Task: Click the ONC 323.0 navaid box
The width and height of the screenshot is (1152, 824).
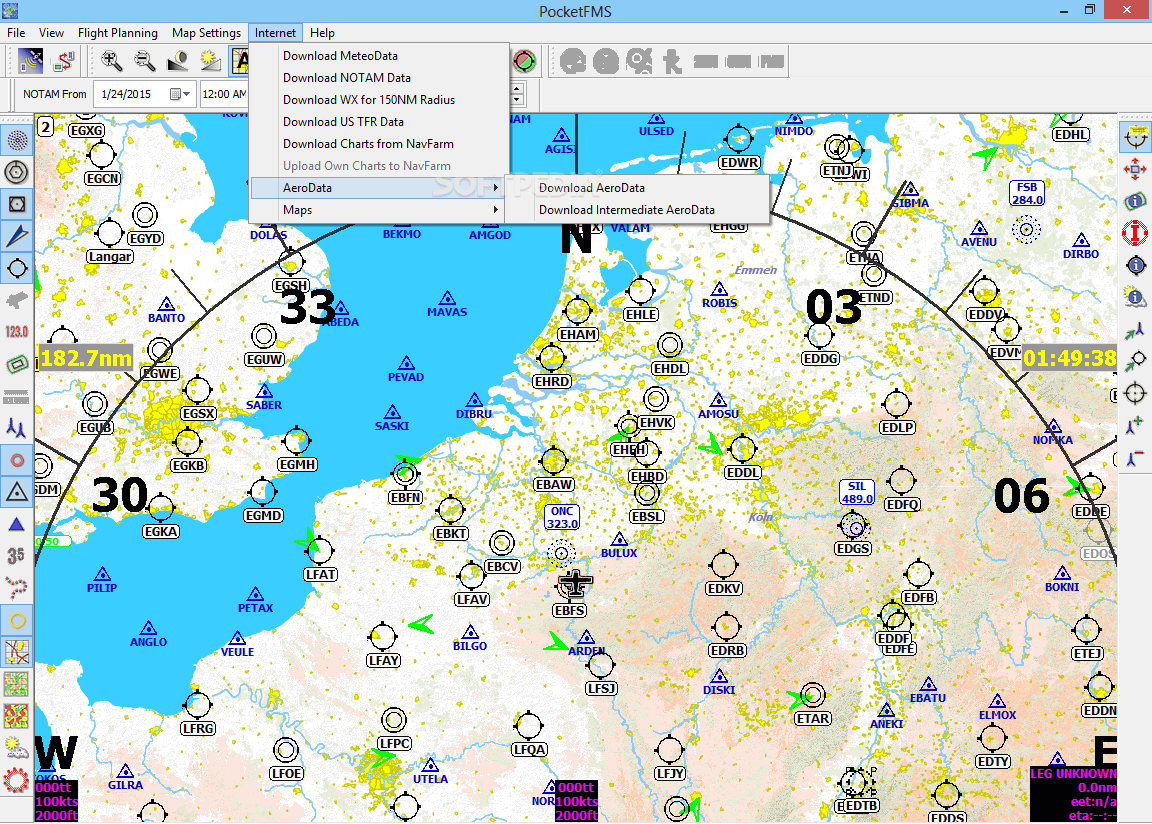Action: point(562,517)
